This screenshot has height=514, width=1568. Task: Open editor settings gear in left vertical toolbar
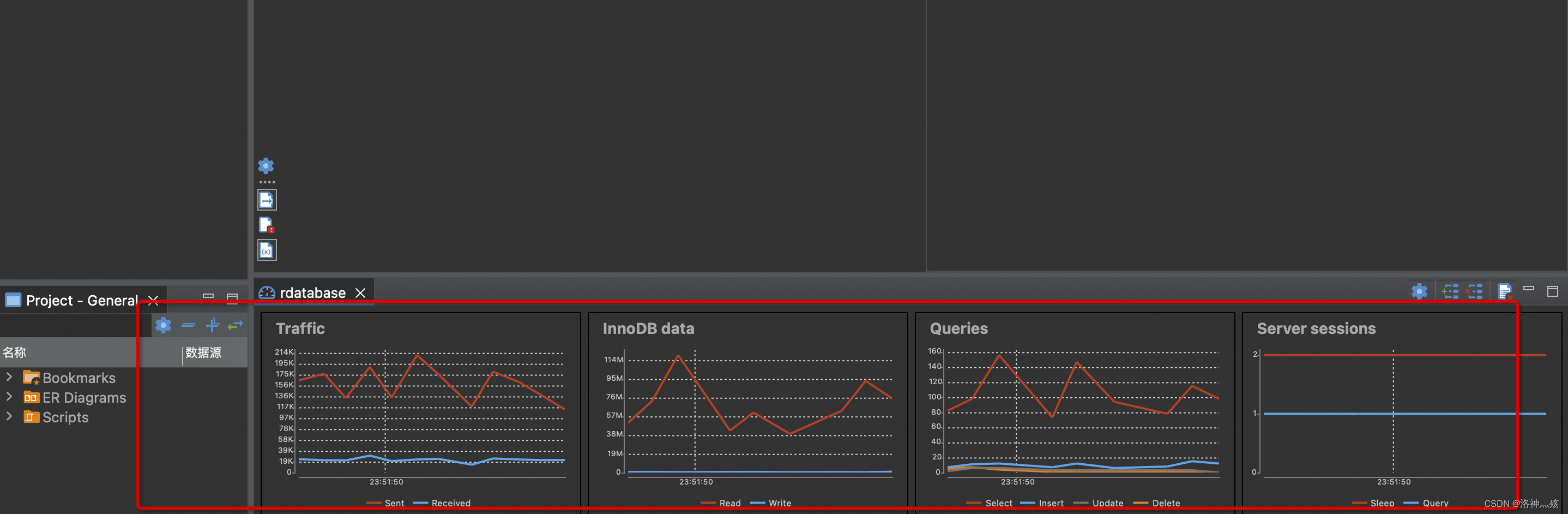pyautogui.click(x=266, y=166)
